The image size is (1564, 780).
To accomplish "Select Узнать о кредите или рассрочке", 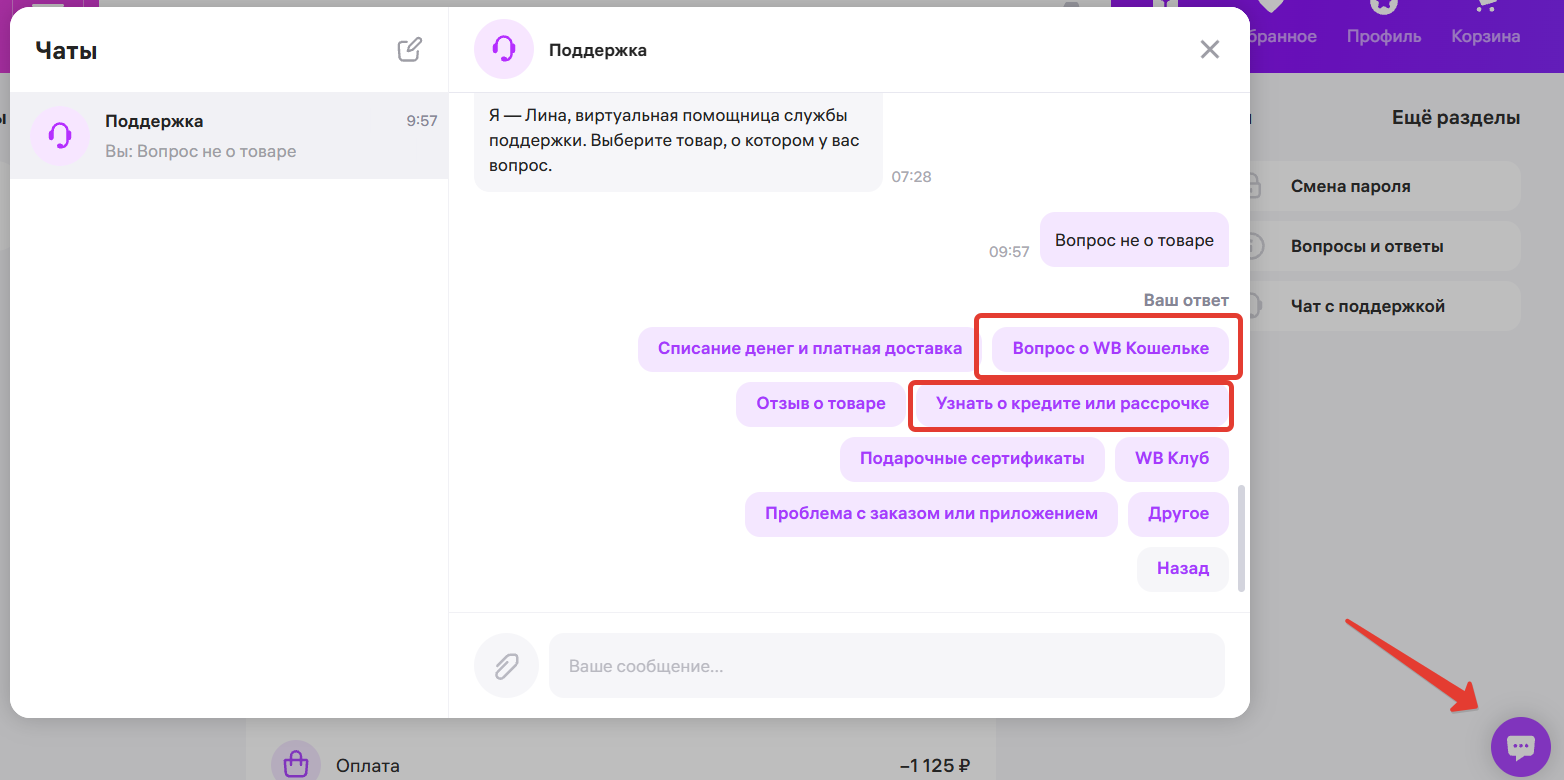I will coord(1072,404).
